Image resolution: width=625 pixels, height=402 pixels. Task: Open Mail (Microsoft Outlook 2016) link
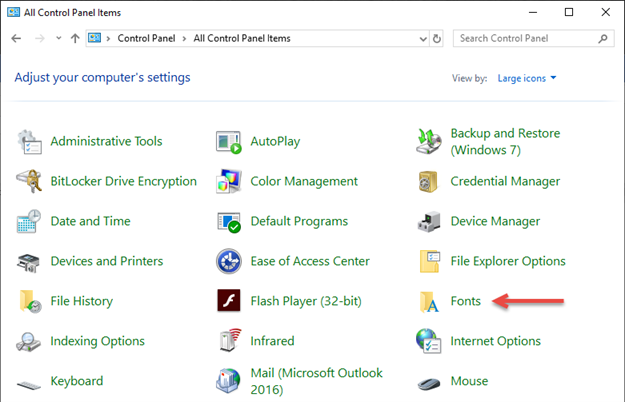pos(317,381)
